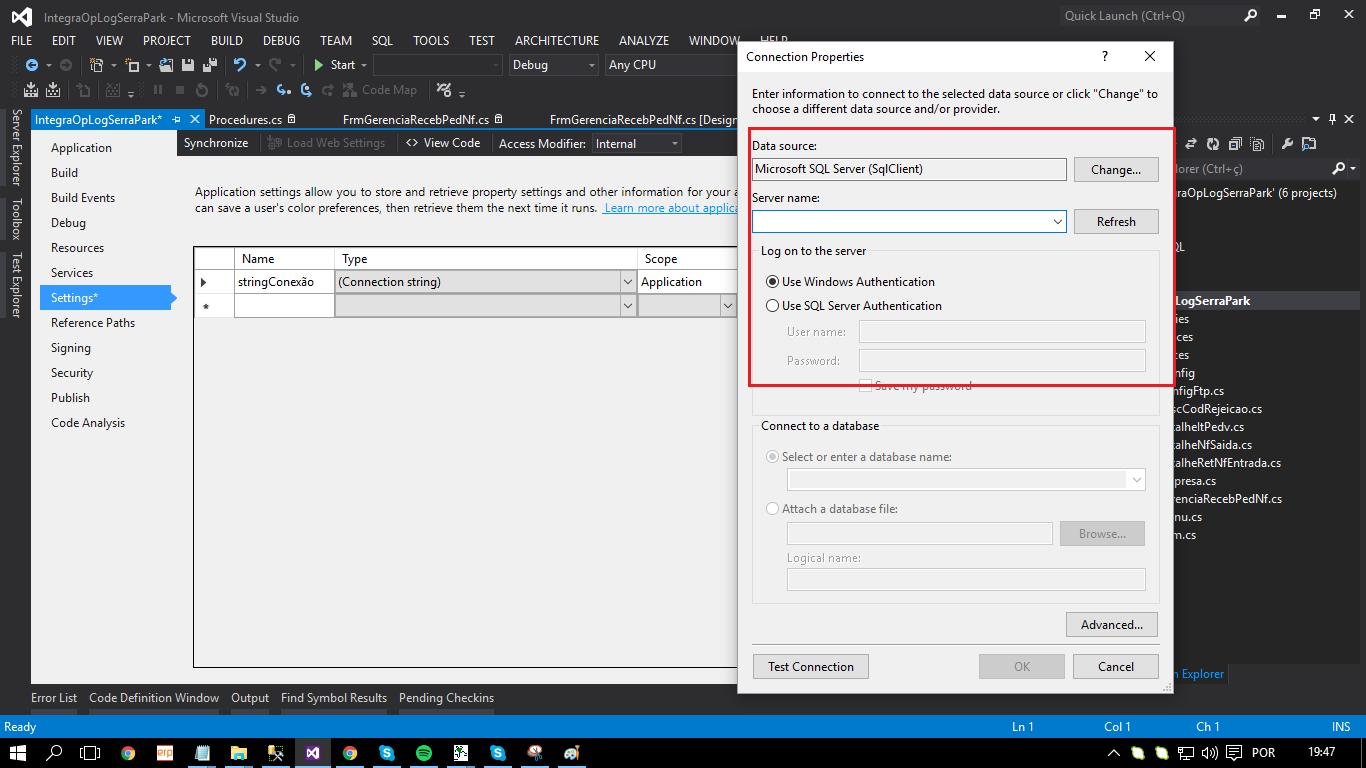
Task: Follow the Learn more about application settings link
Action: [671, 208]
